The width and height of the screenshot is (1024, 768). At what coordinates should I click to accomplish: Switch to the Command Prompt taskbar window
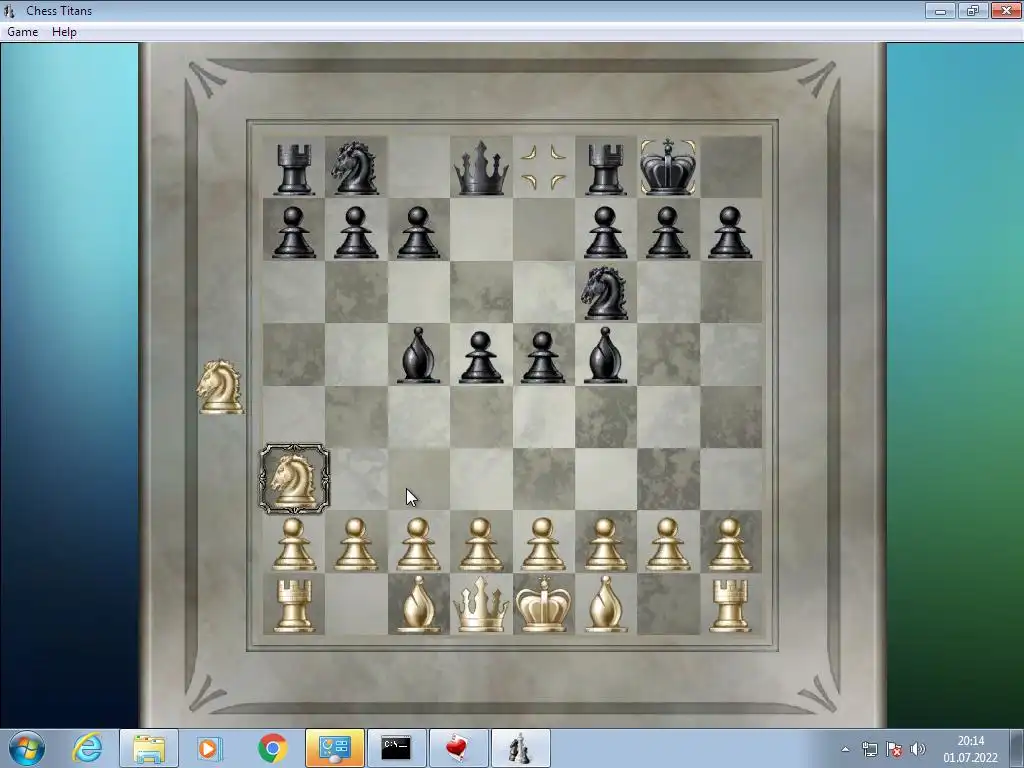coord(396,748)
